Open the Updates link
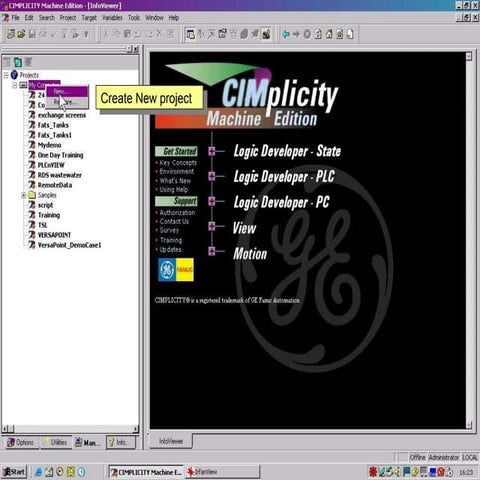 (170, 249)
